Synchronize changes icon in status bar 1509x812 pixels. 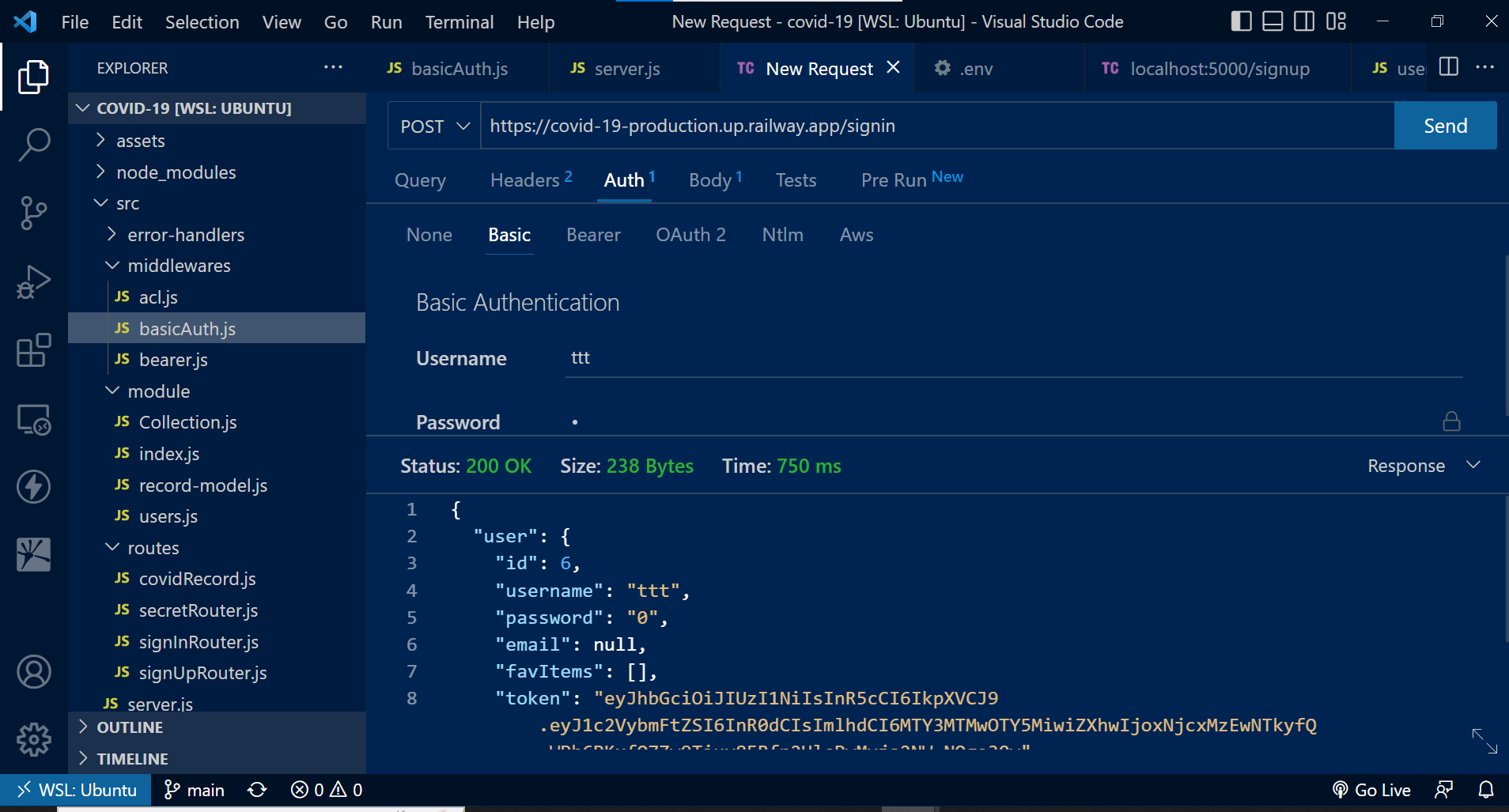coord(257,790)
